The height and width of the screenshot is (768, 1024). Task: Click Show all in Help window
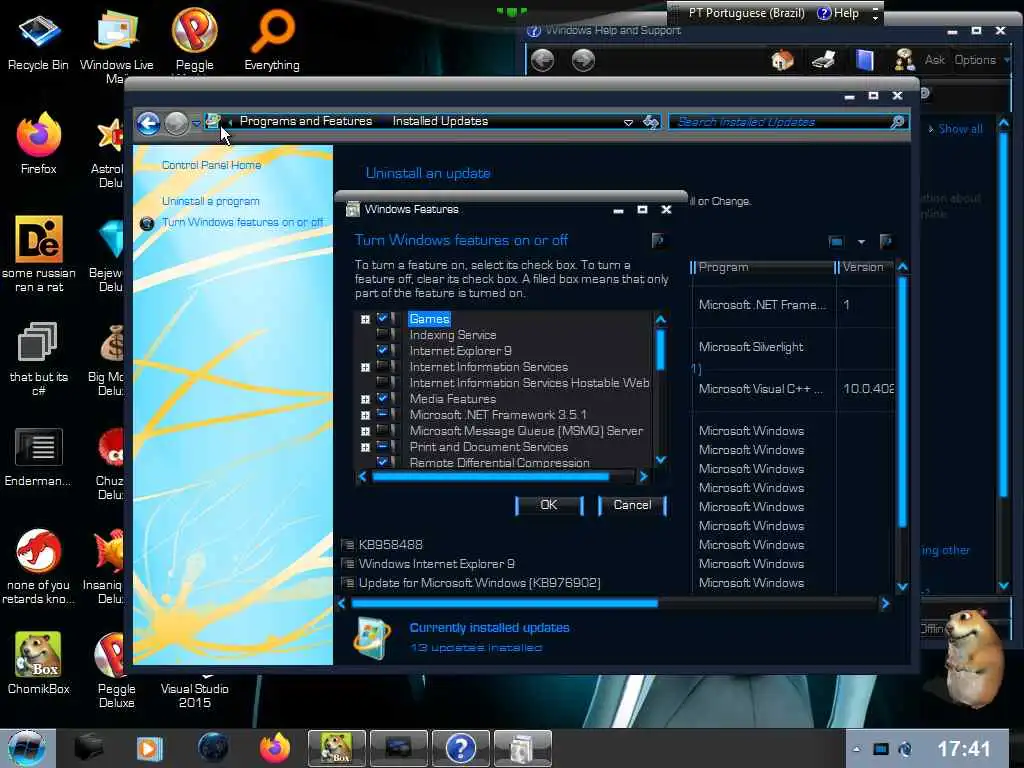pos(960,129)
